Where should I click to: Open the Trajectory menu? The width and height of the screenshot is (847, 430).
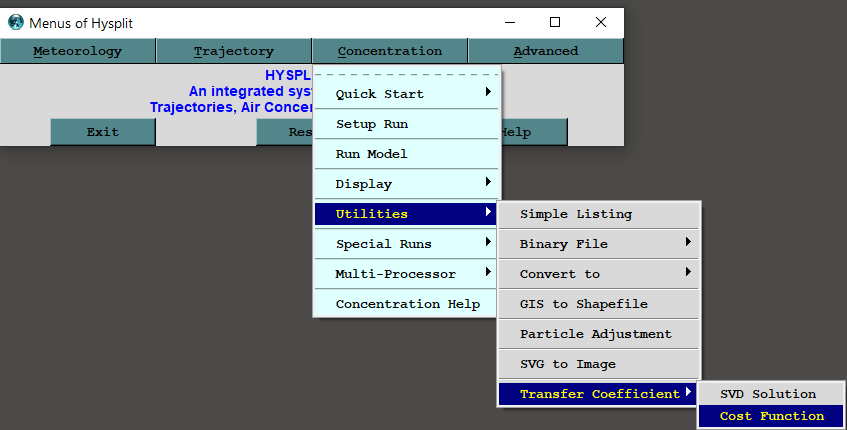pos(234,51)
